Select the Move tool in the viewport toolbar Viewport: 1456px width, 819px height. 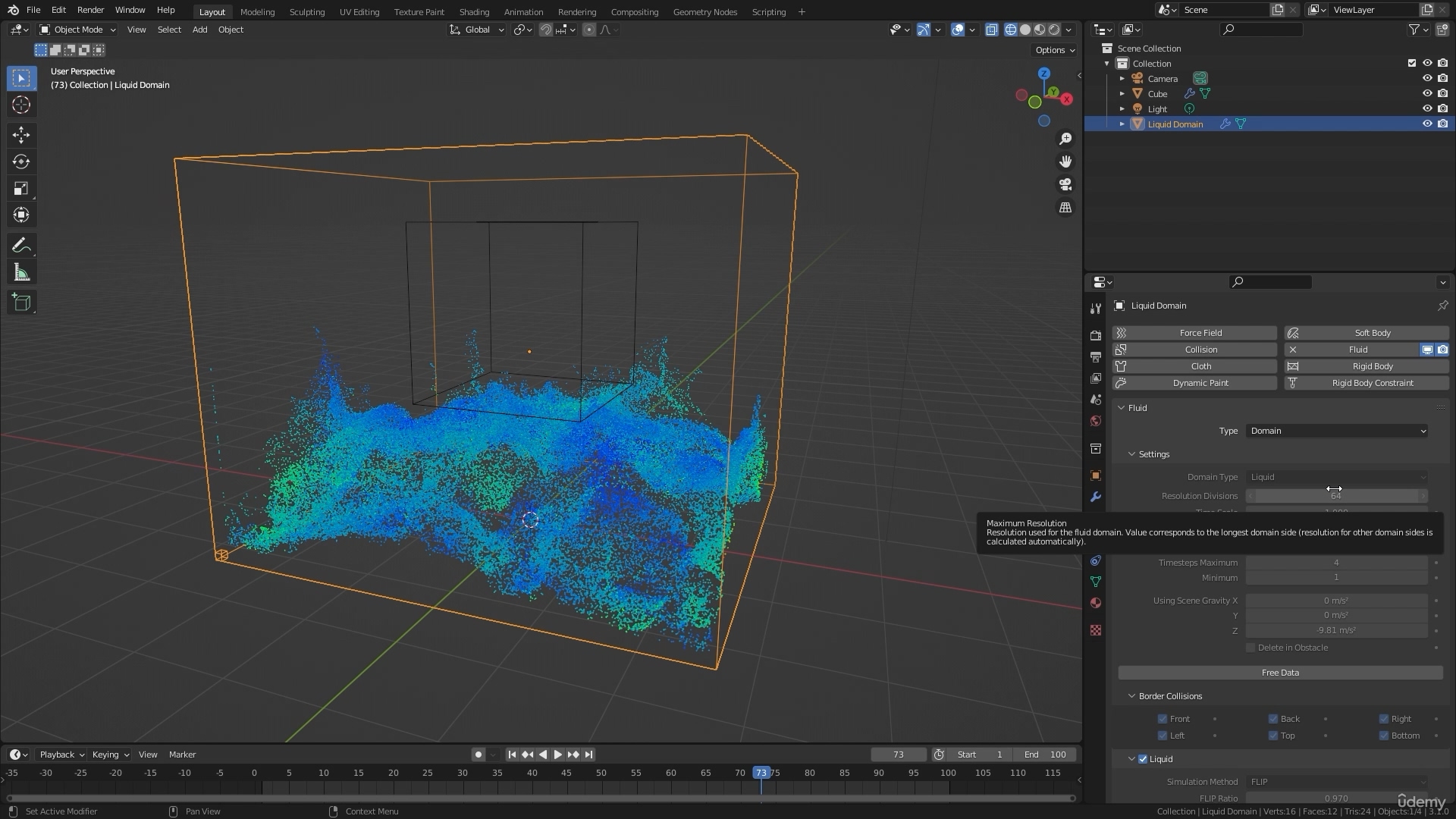[21, 135]
